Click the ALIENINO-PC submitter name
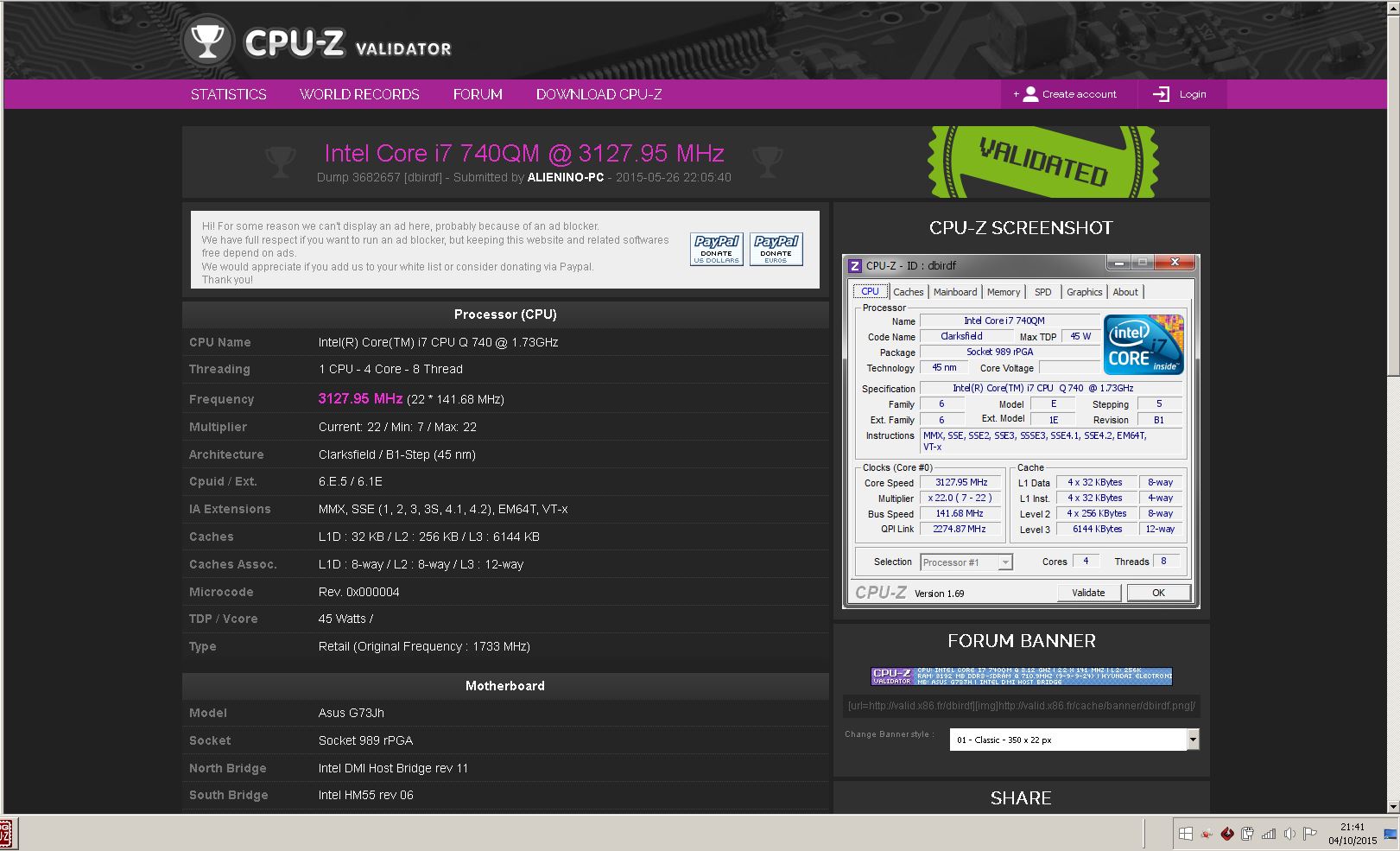The image size is (1400, 851). (x=566, y=177)
